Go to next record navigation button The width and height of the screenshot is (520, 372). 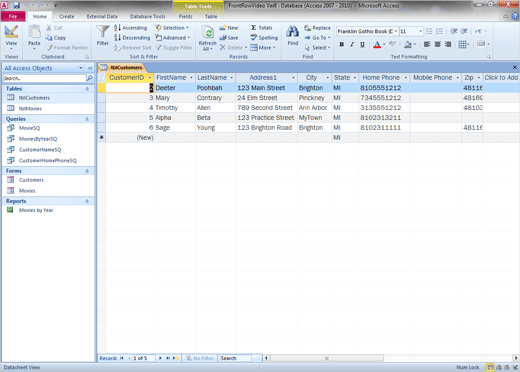pos(160,358)
